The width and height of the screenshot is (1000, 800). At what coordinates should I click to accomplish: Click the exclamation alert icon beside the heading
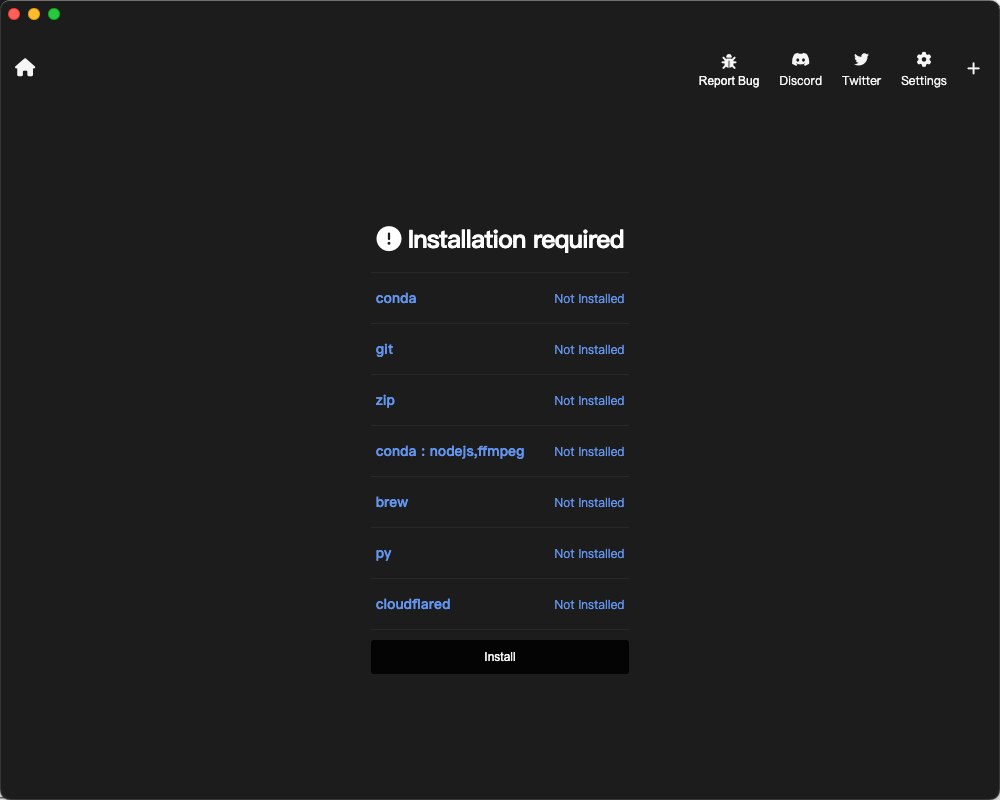[x=388, y=239]
